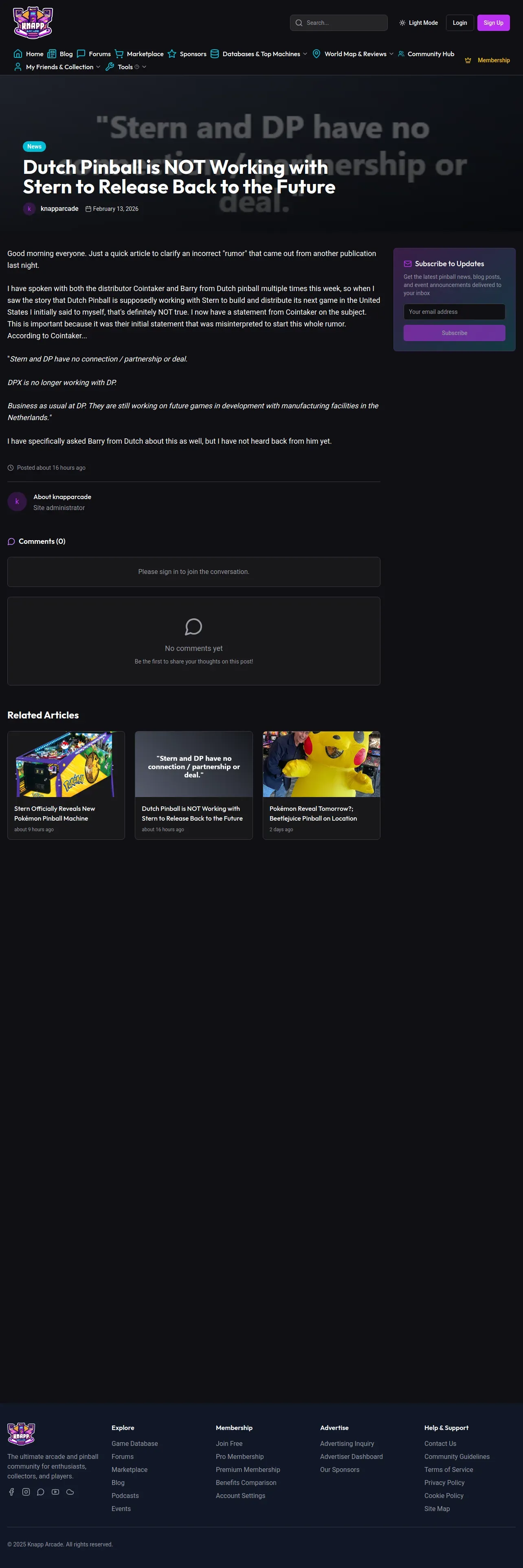Open footer Benefits Comparison link
The image size is (523, 1568).
click(x=246, y=1483)
